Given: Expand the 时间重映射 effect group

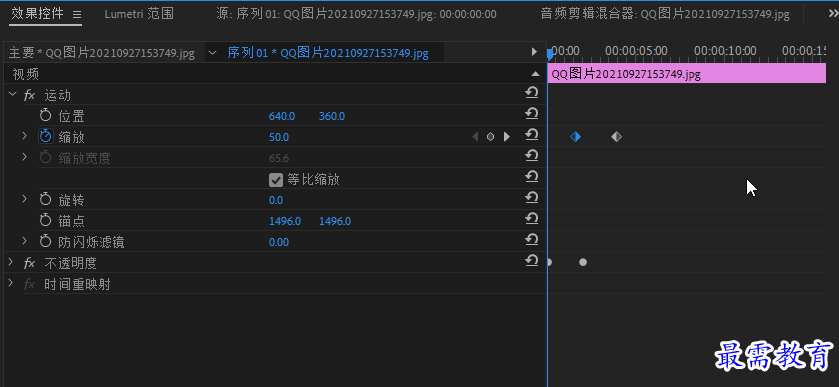Looking at the screenshot, I should pos(10,283).
